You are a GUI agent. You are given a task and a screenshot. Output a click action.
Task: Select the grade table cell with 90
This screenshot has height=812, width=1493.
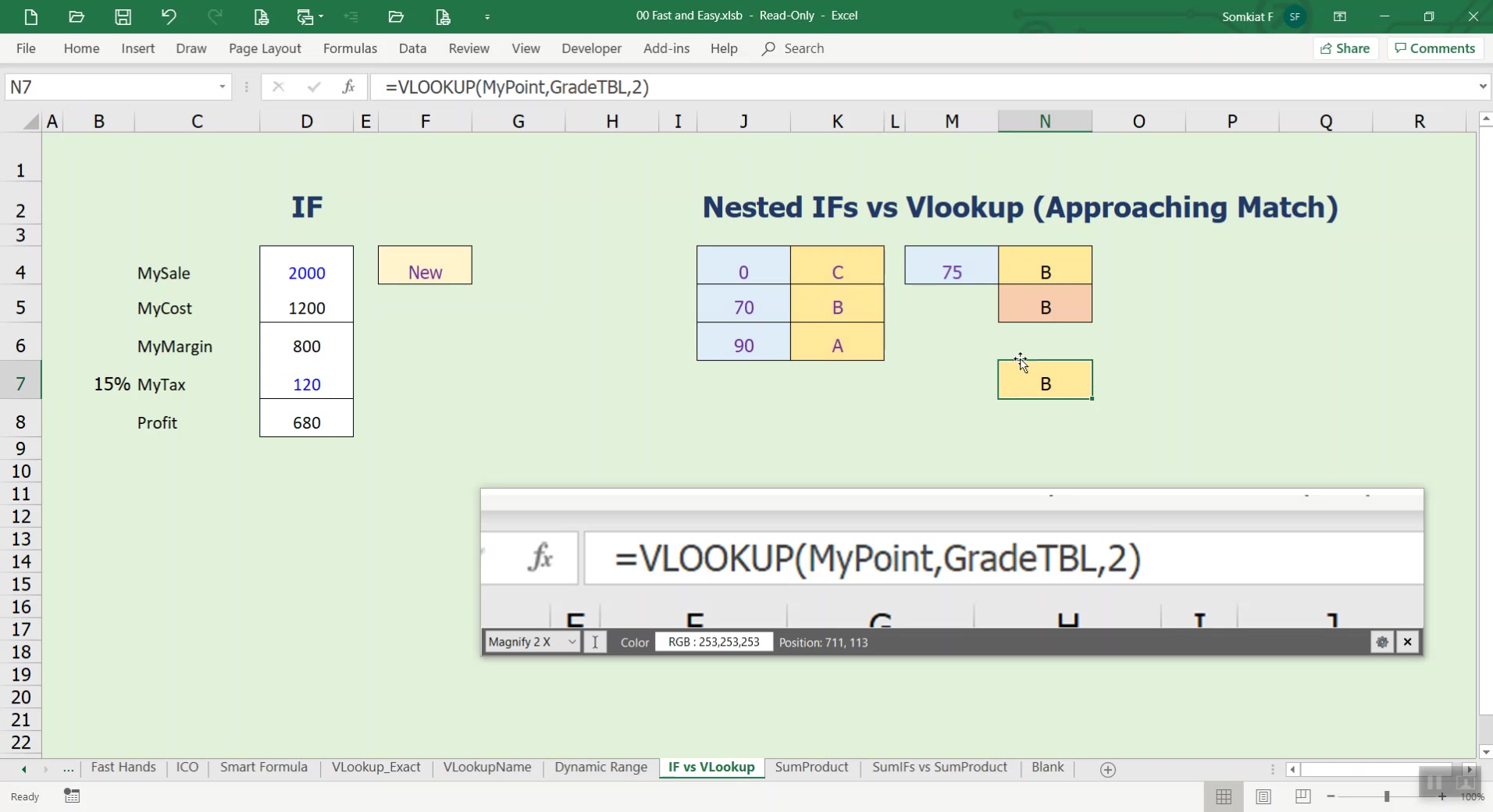(x=743, y=342)
